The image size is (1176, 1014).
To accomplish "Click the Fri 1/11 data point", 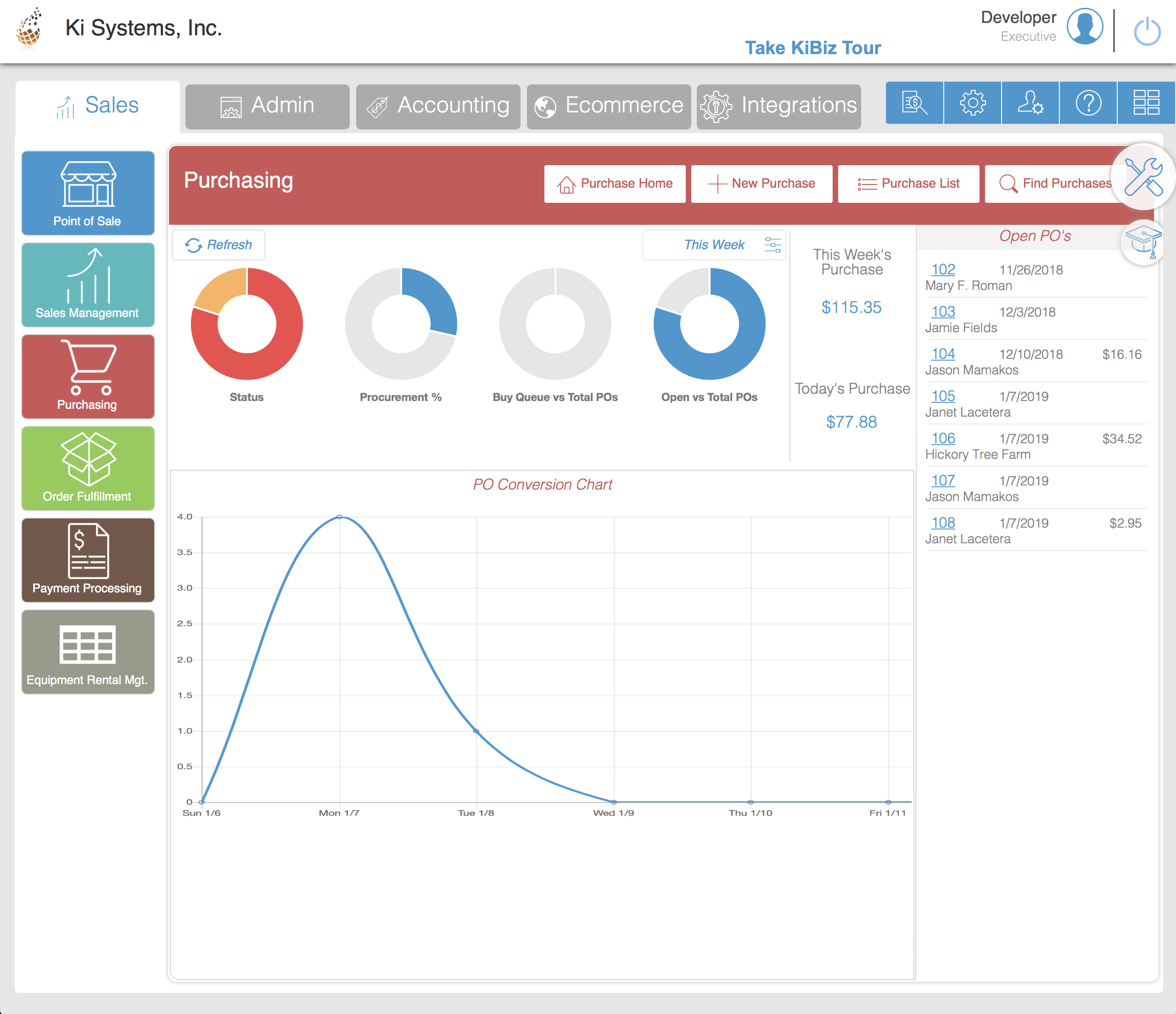I will click(888, 802).
